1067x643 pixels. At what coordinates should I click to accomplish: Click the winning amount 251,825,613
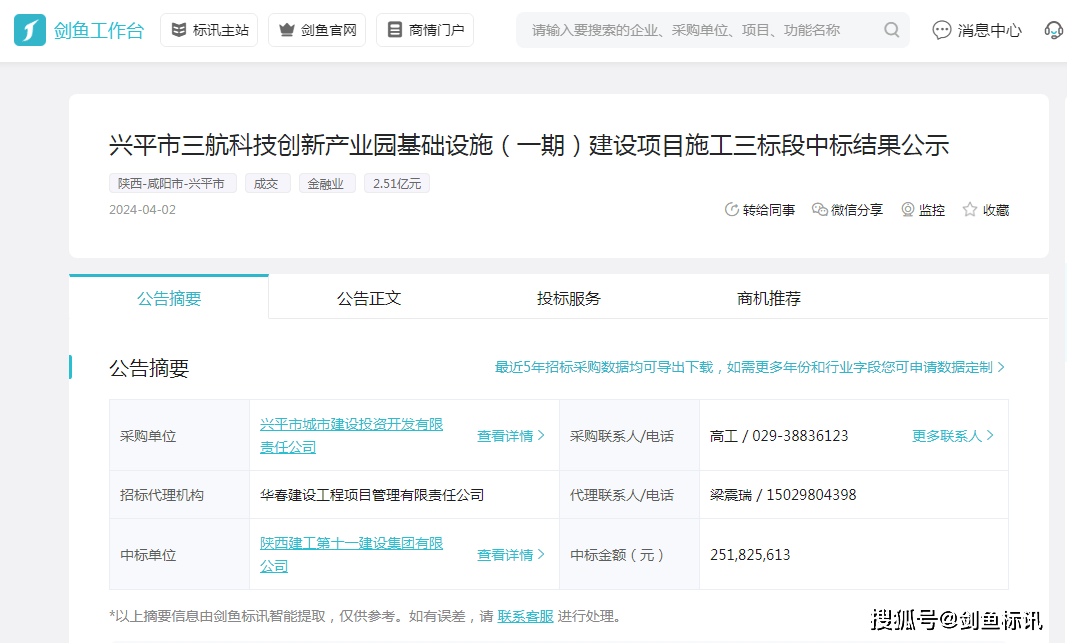point(750,555)
